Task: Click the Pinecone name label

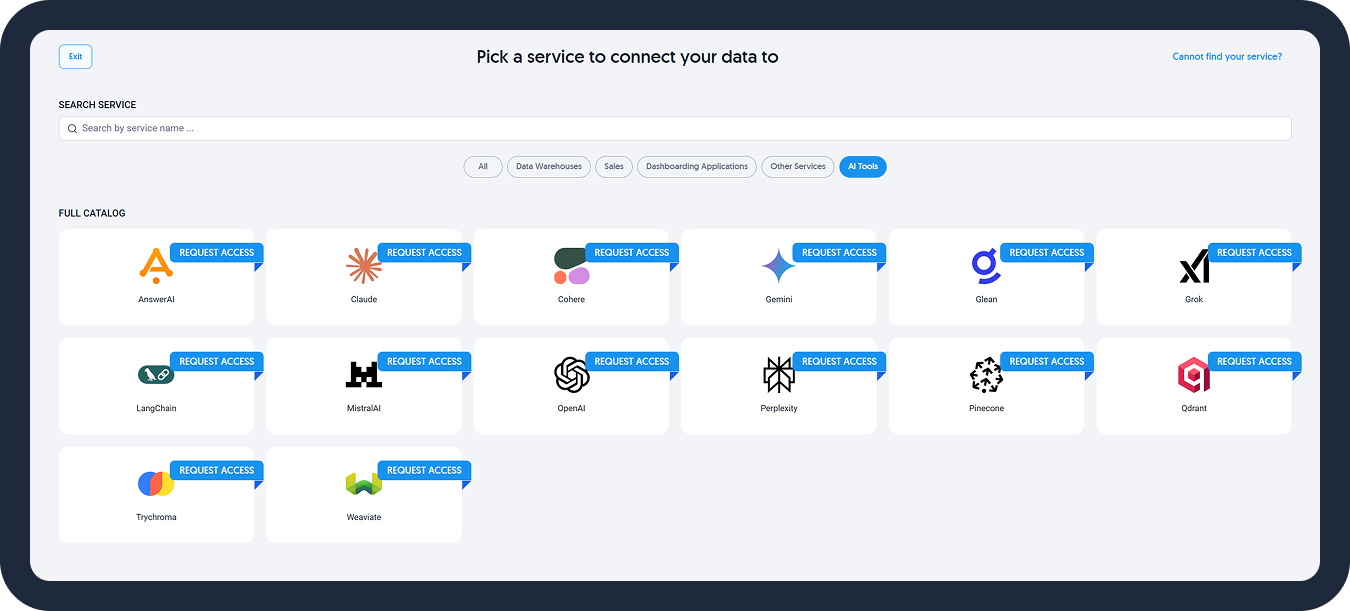Action: tap(986, 409)
